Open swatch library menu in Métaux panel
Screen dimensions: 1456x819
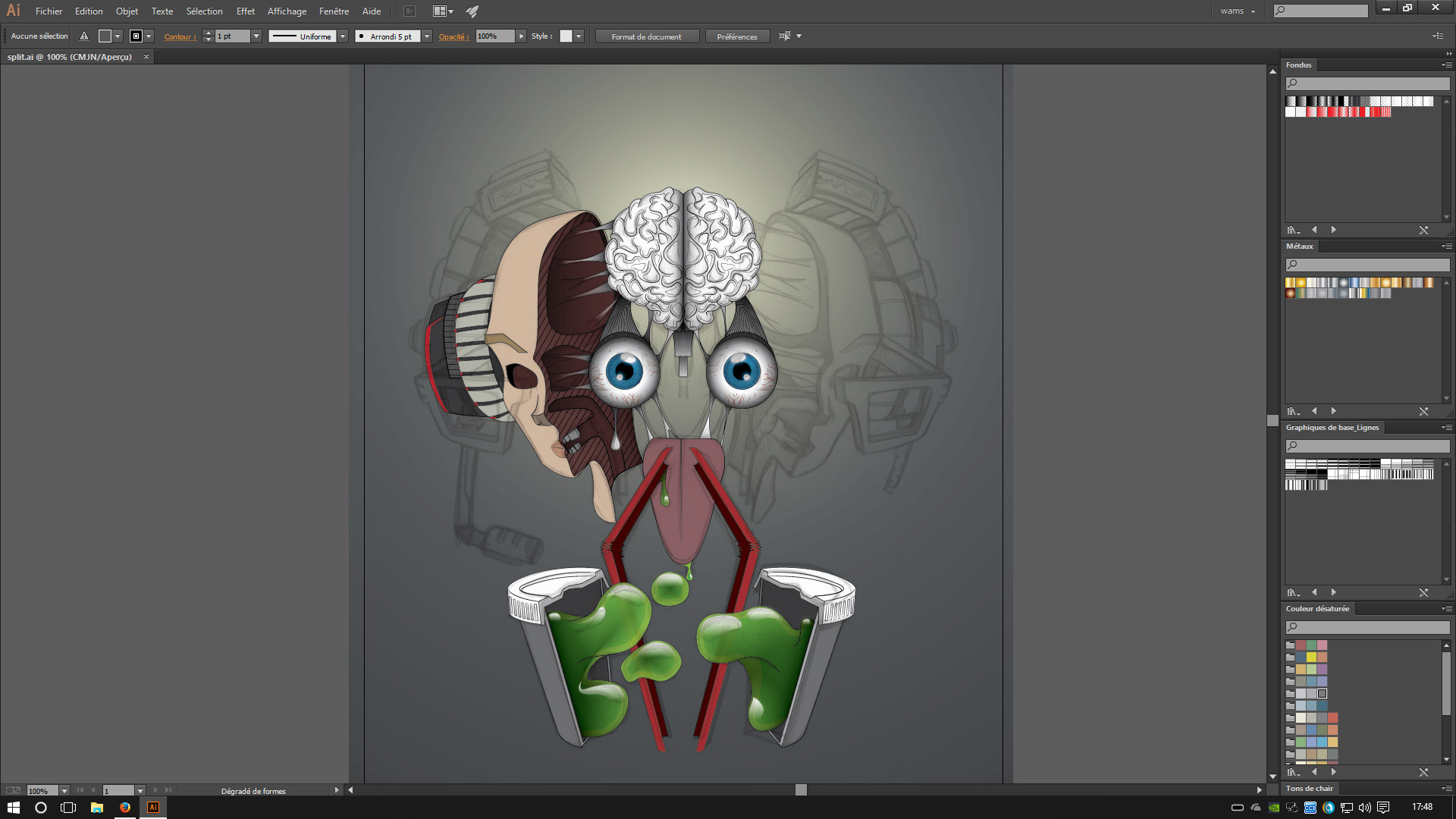pos(1293,412)
